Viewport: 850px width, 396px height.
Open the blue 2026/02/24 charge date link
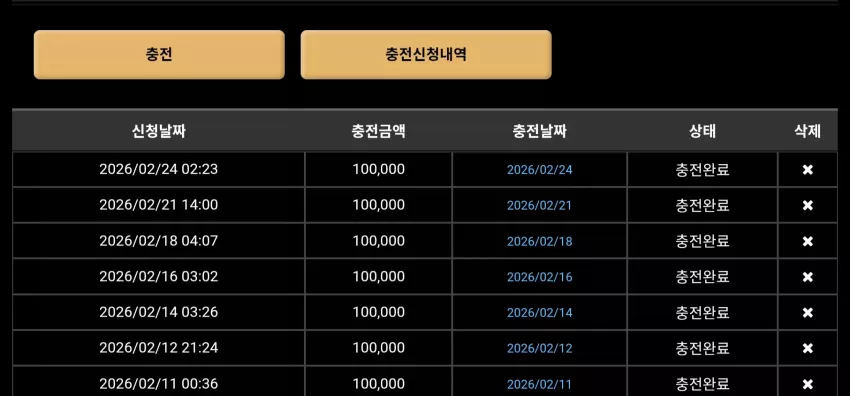(539, 170)
